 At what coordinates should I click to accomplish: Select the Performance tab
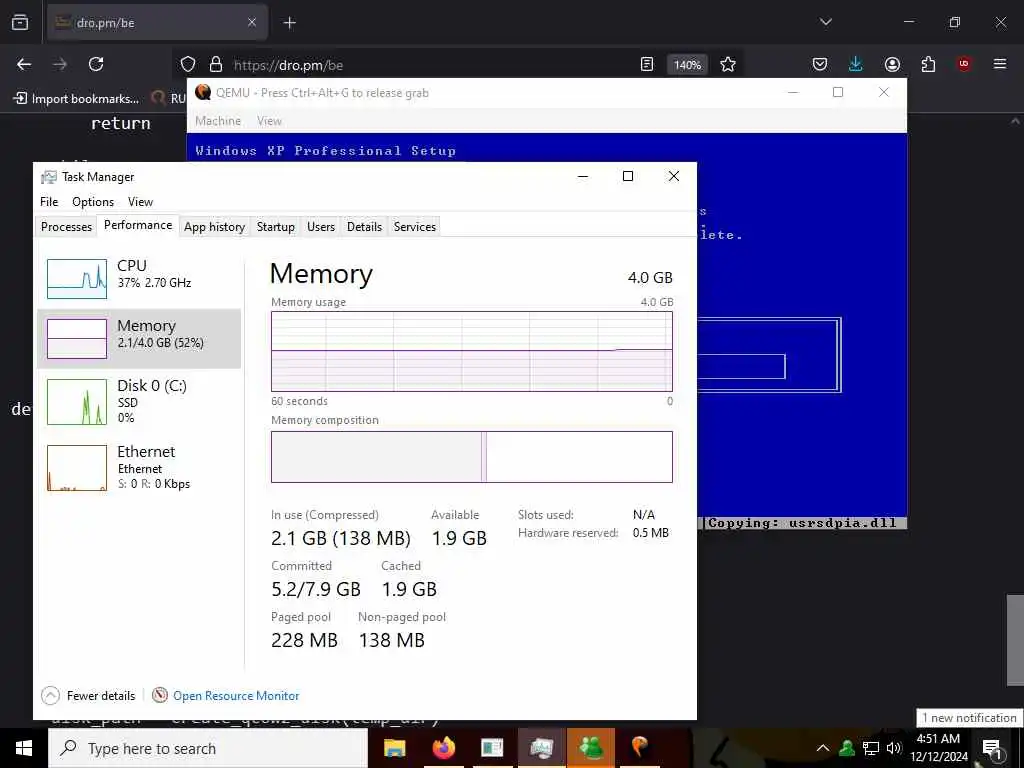click(138, 225)
